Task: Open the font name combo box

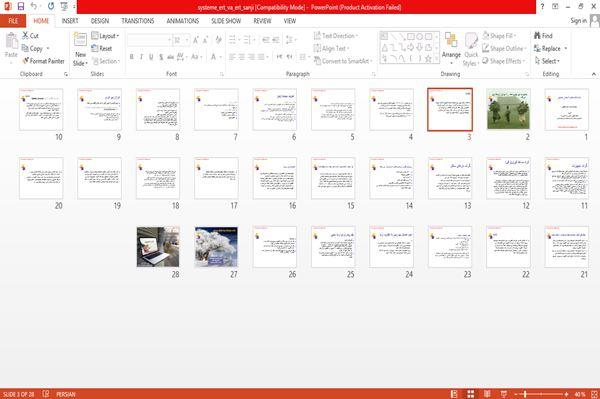Action: click(x=149, y=40)
